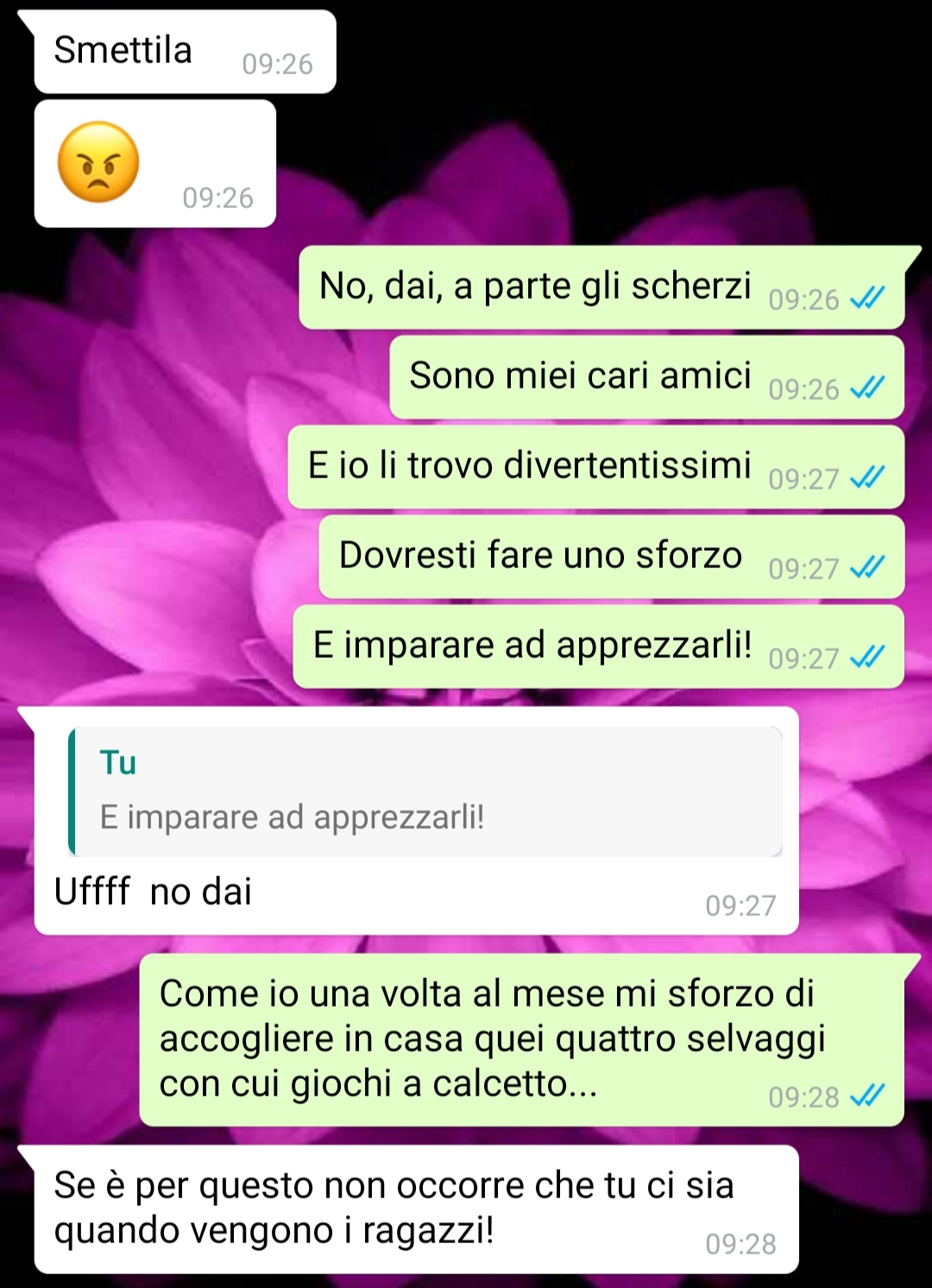Tap the 'Tu' sender label in quoted reply

pos(118,762)
